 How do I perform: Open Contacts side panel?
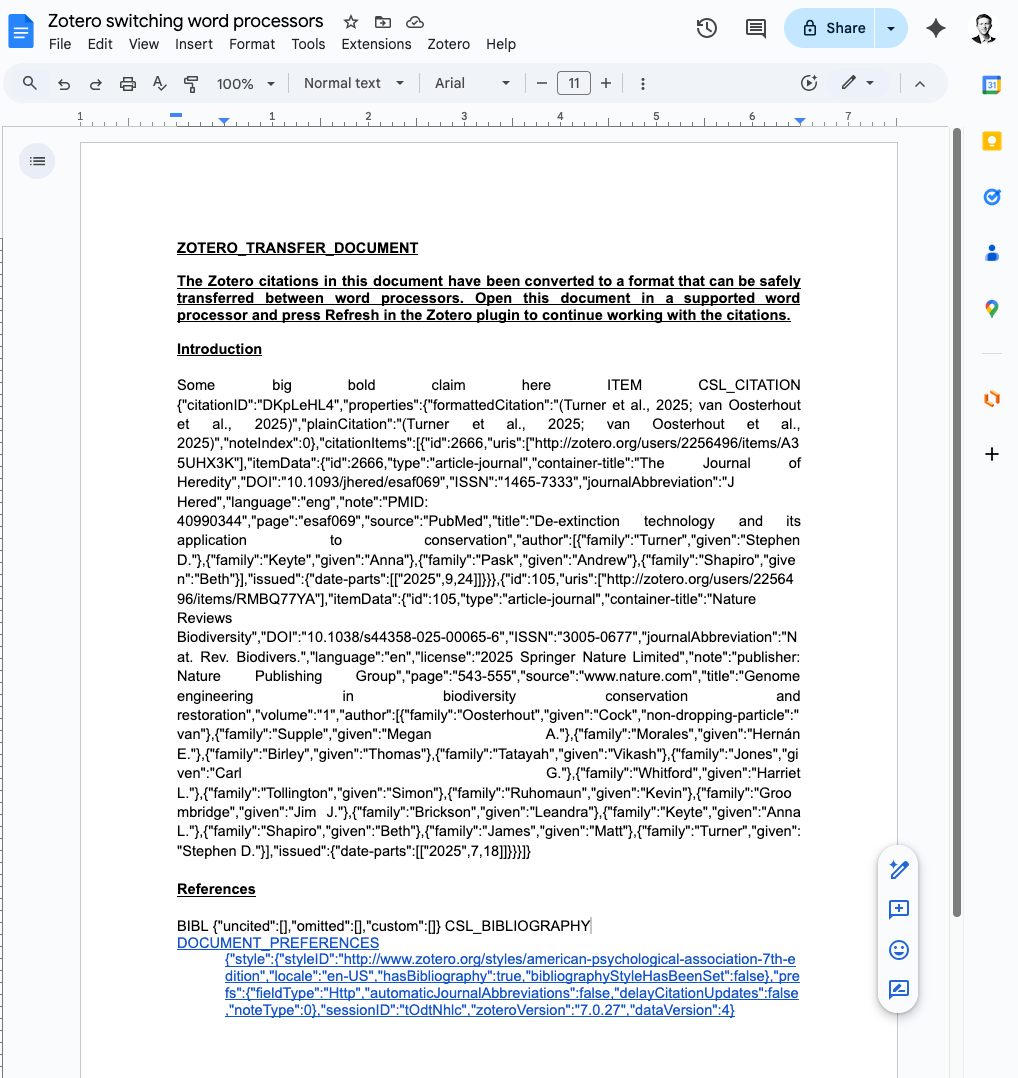tap(991, 253)
